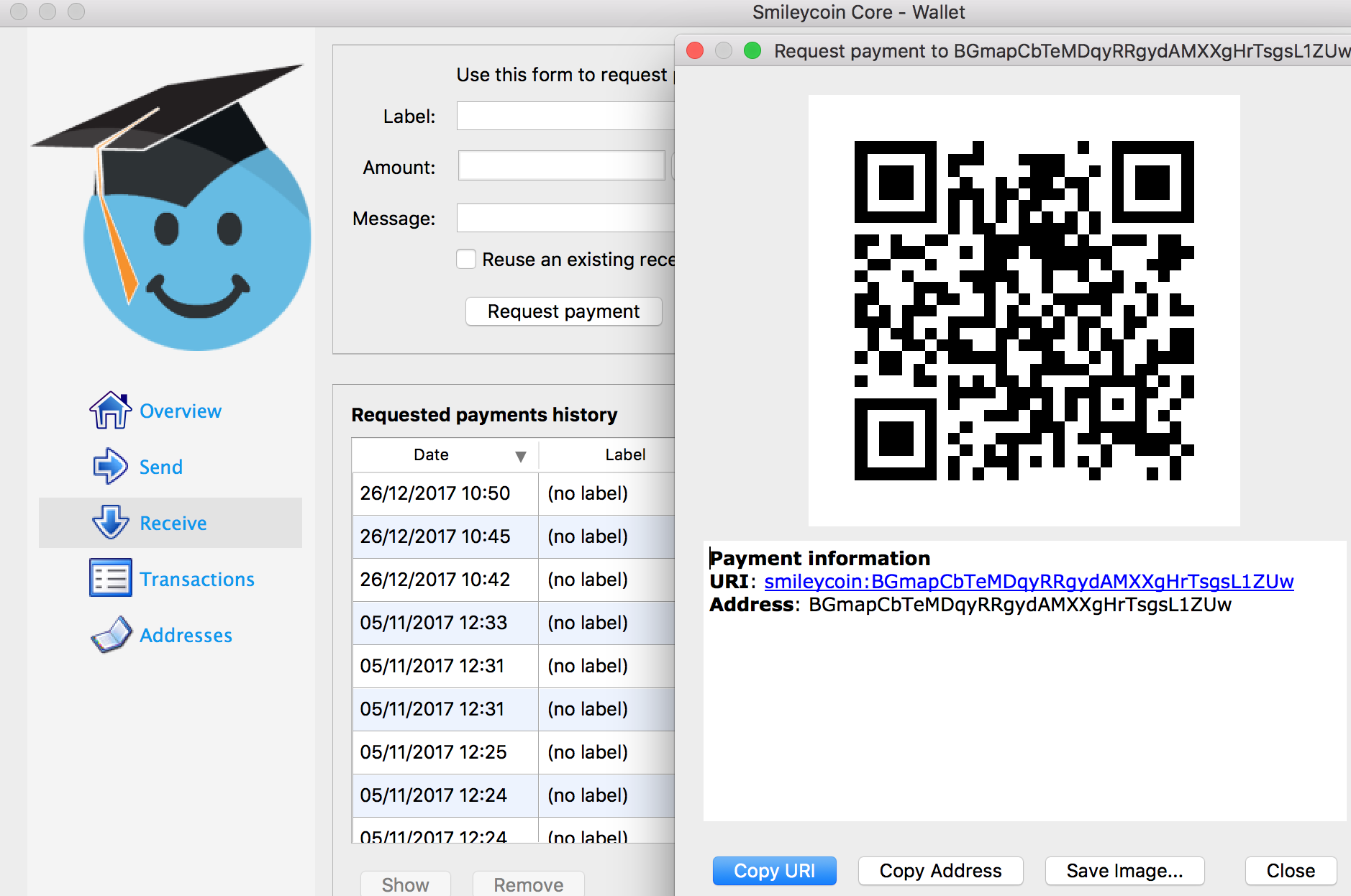This screenshot has height=896, width=1351.
Task: Switch to the Send tab
Action: click(170, 467)
